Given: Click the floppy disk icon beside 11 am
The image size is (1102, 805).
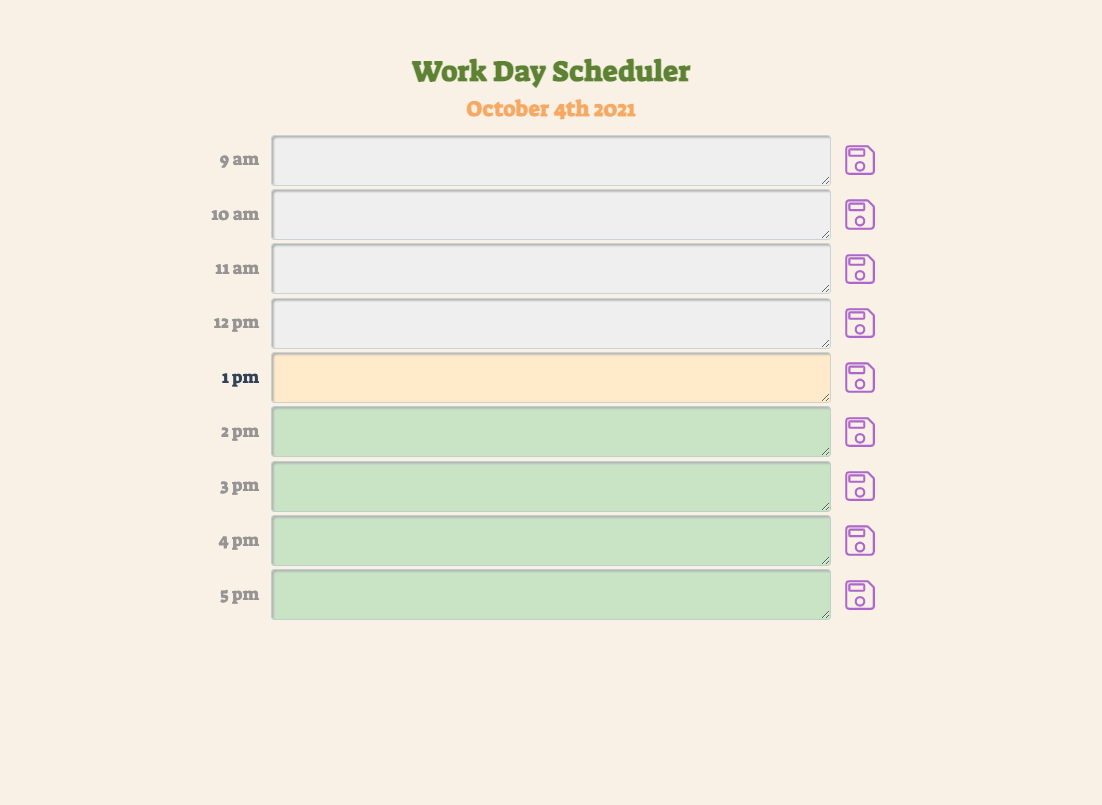Looking at the screenshot, I should (x=860, y=269).
